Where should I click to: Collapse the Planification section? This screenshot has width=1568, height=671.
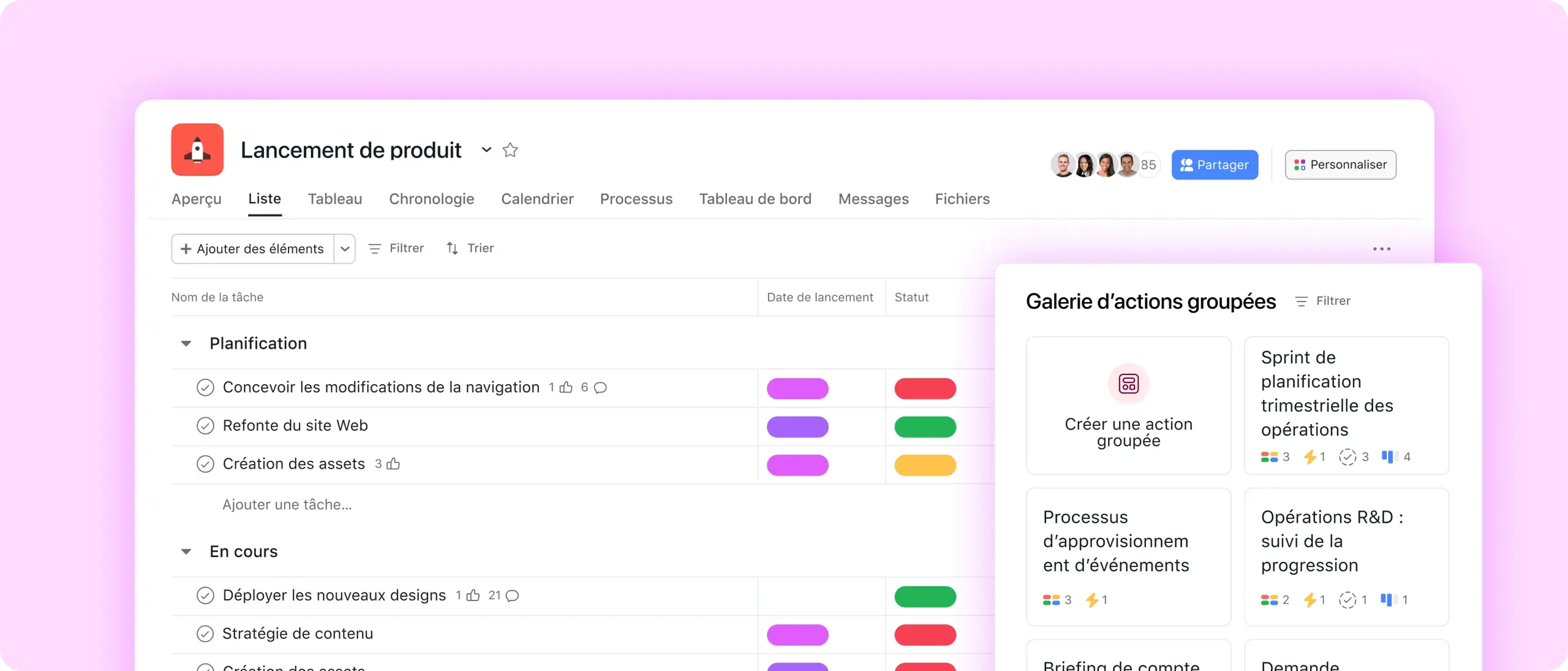(186, 344)
